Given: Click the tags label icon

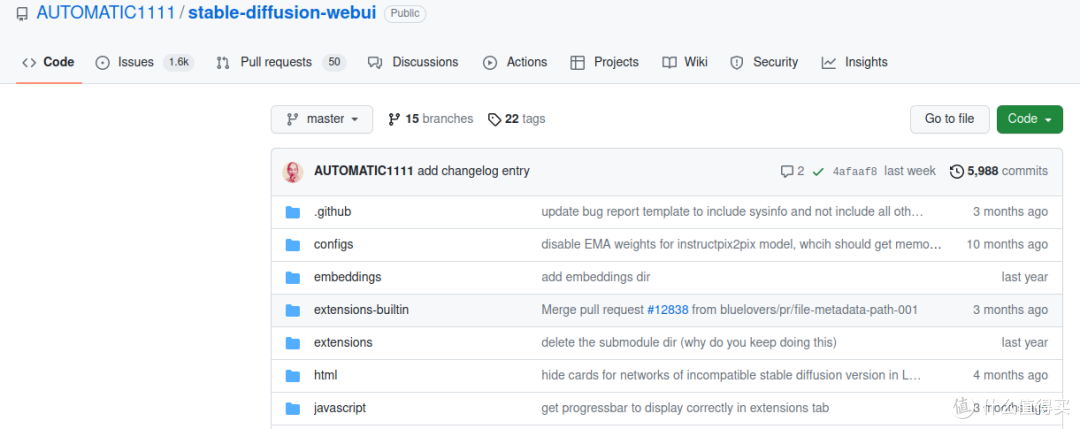Looking at the screenshot, I should 494,119.
